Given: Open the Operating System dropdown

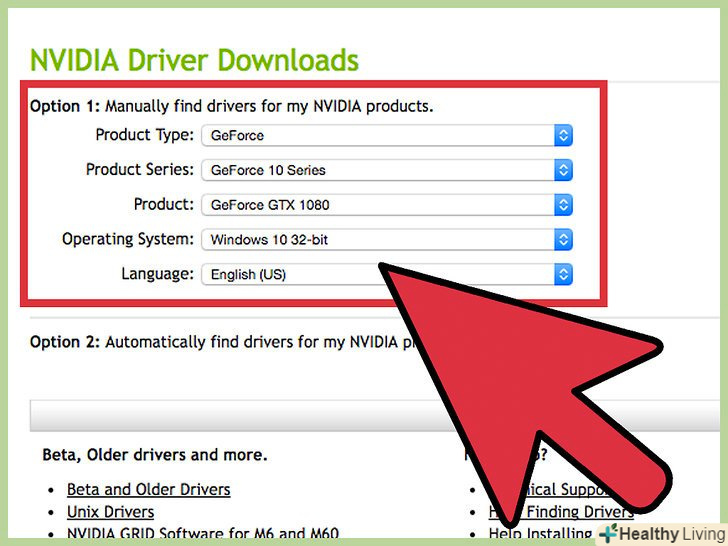Looking at the screenshot, I should coord(387,240).
